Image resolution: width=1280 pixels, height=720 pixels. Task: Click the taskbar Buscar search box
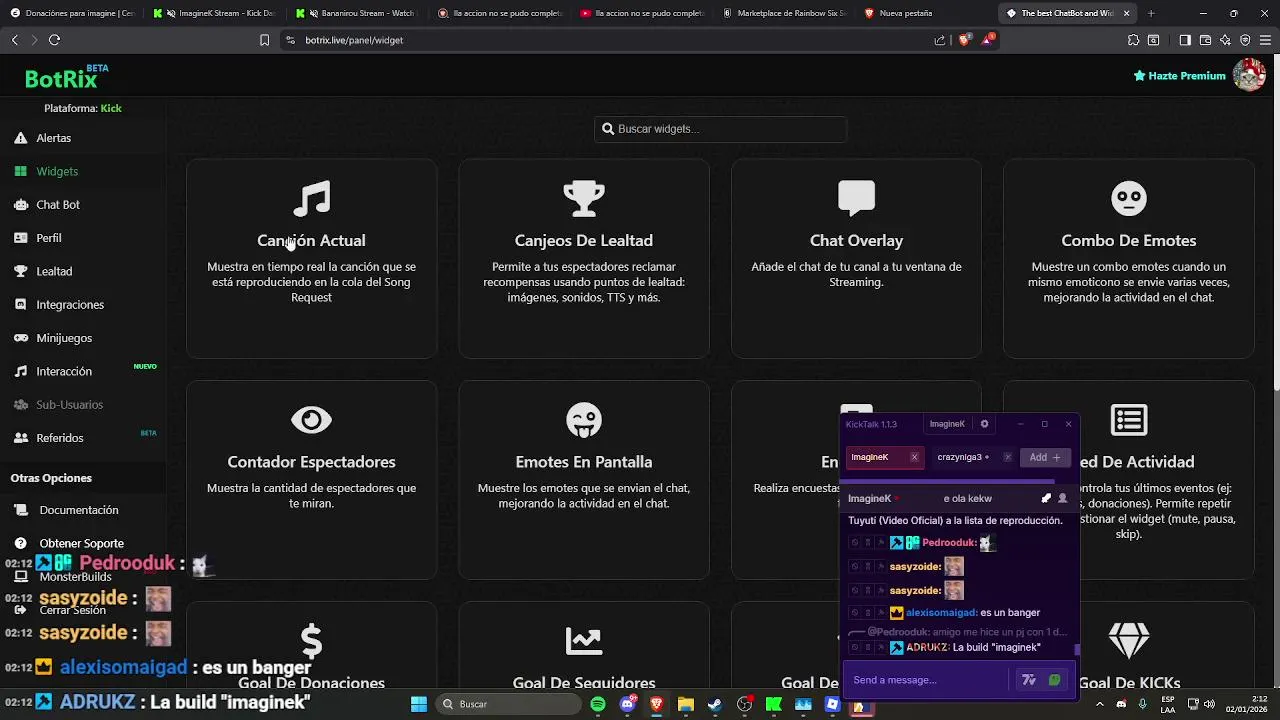tap(506, 704)
